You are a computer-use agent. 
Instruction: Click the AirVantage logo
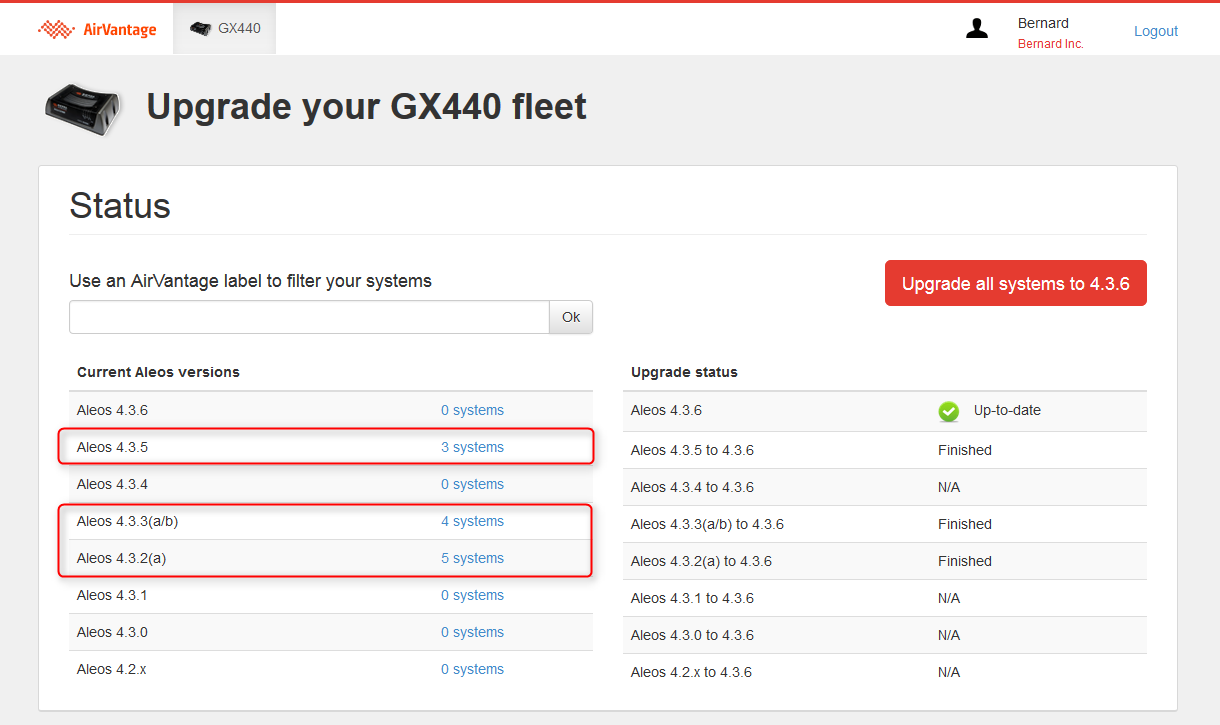click(x=97, y=30)
